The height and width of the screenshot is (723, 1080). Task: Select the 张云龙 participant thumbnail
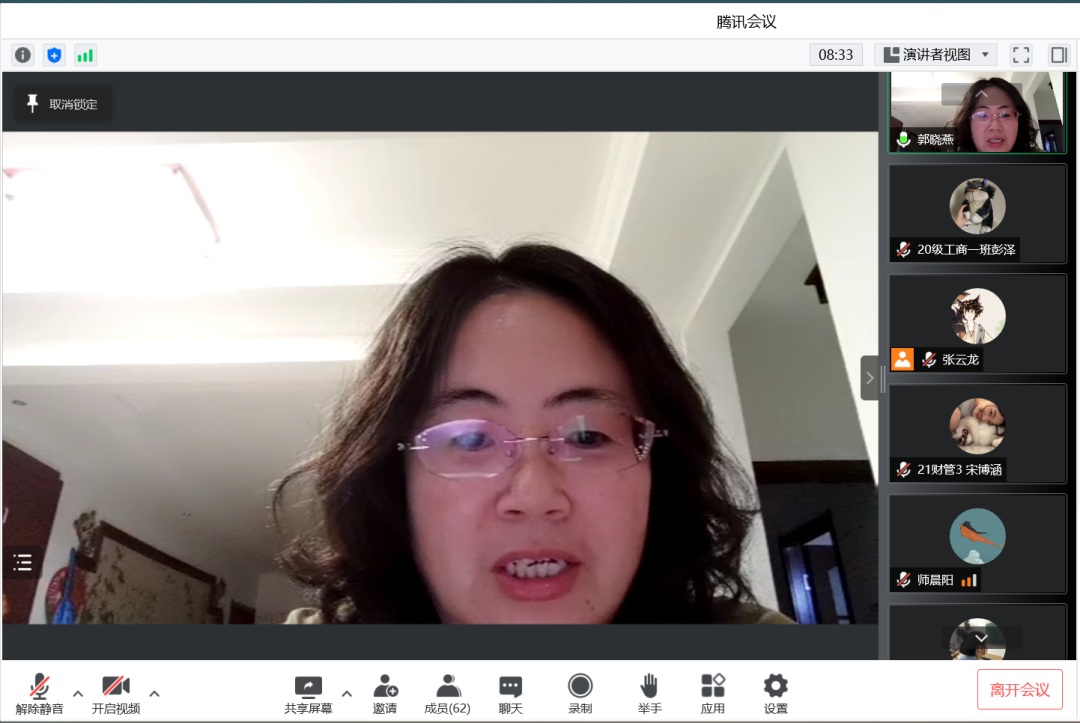pos(977,323)
